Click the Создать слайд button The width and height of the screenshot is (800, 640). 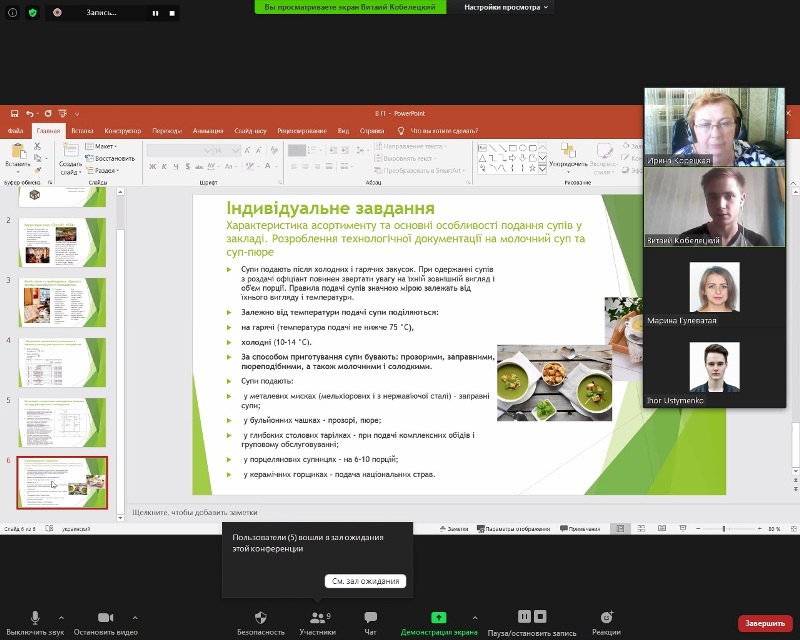coord(70,159)
